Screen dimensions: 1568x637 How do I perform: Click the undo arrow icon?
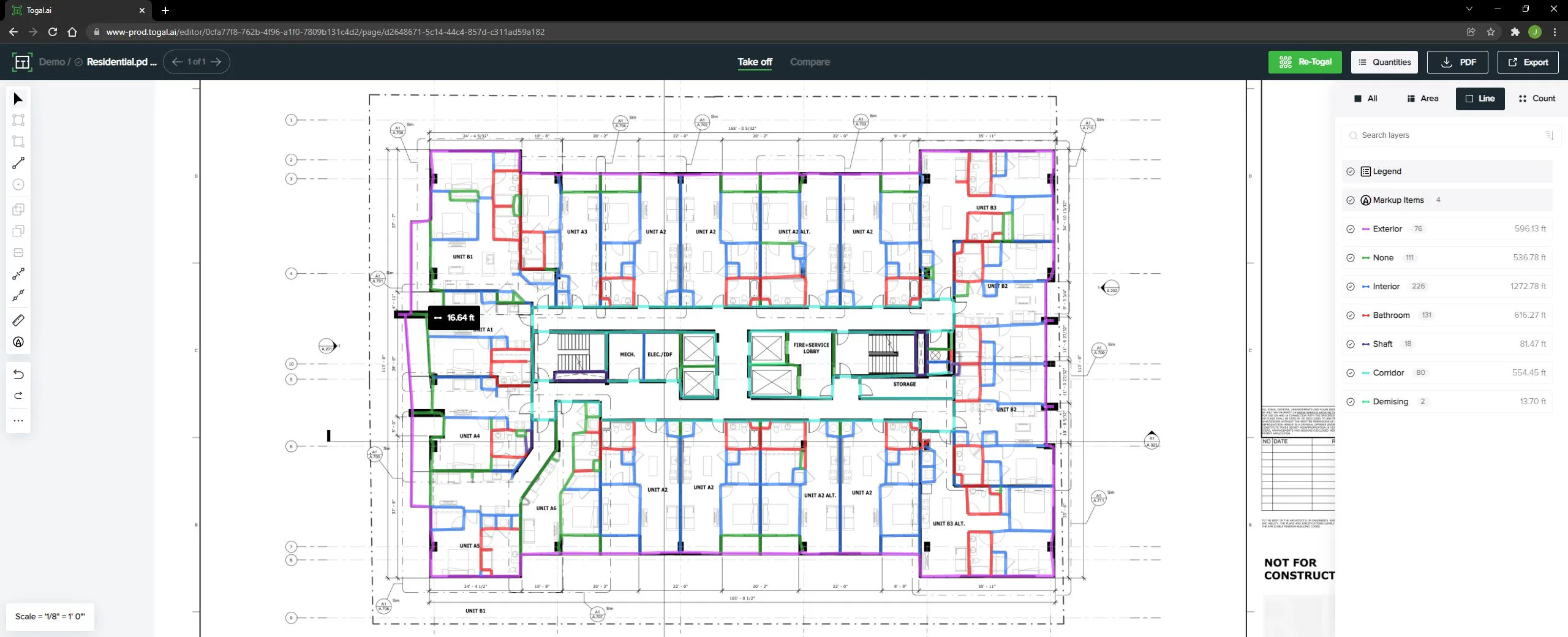coord(18,374)
